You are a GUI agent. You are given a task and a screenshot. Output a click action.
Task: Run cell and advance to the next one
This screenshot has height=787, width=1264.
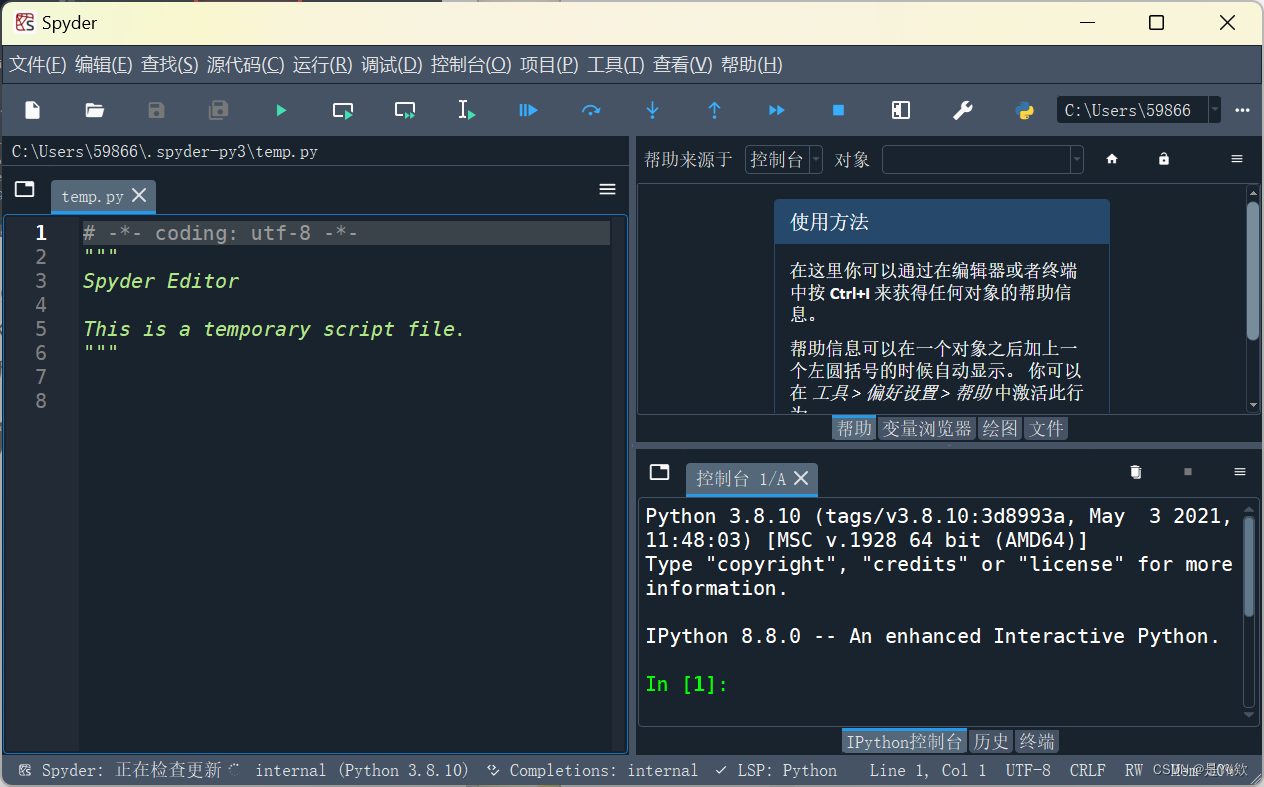tap(405, 110)
